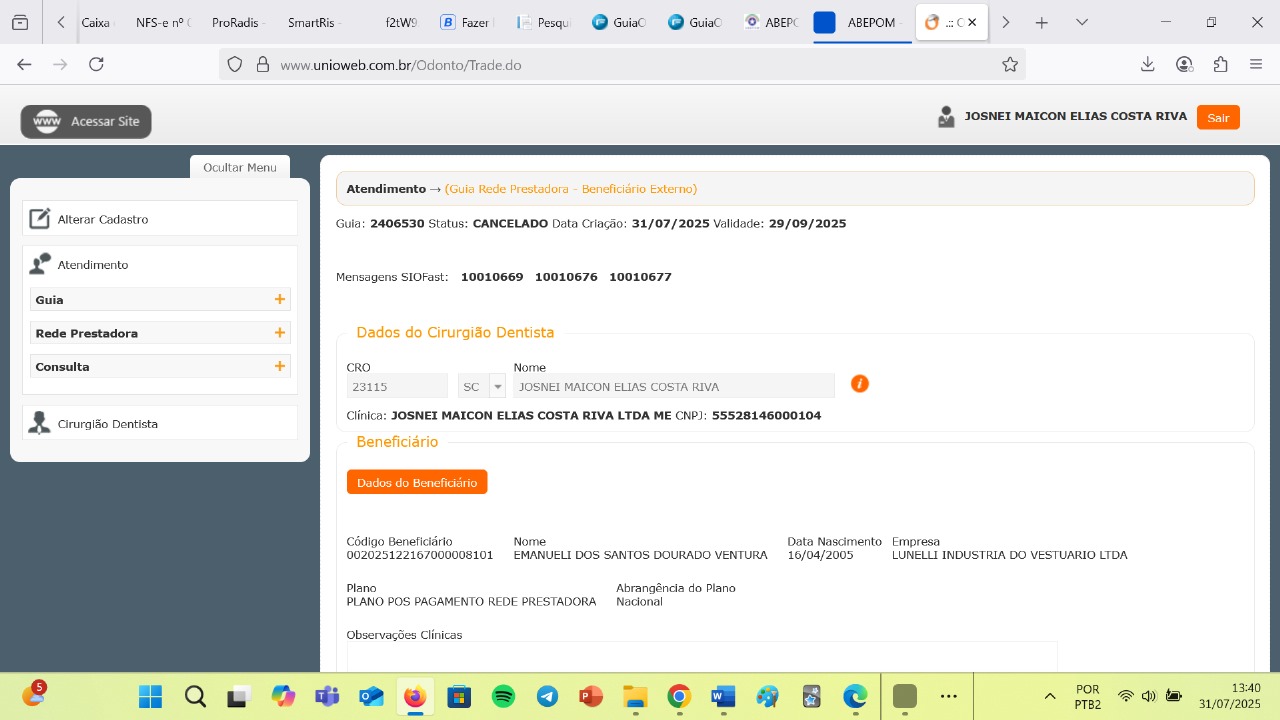Bookmark this page with the star icon
This screenshot has width=1280, height=720.
click(1010, 65)
